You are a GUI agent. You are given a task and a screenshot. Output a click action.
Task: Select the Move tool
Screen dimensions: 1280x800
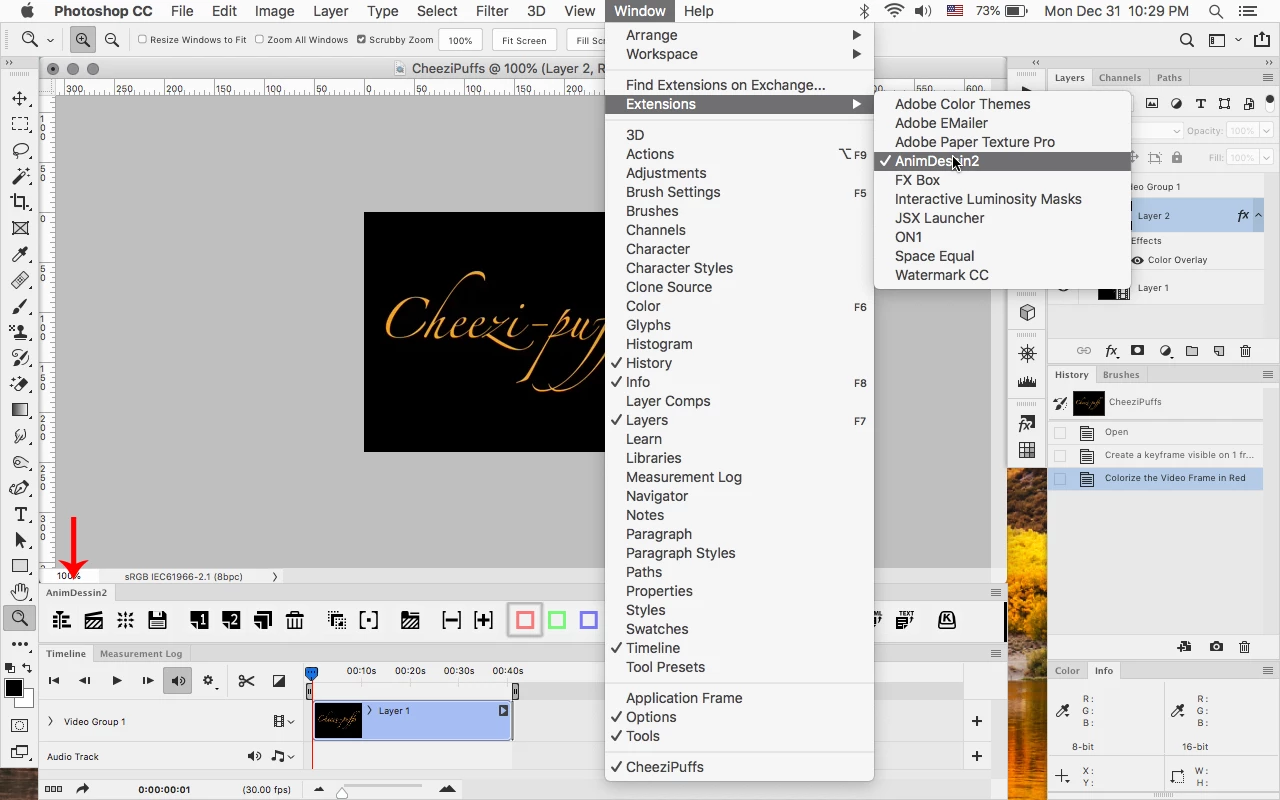(20, 99)
